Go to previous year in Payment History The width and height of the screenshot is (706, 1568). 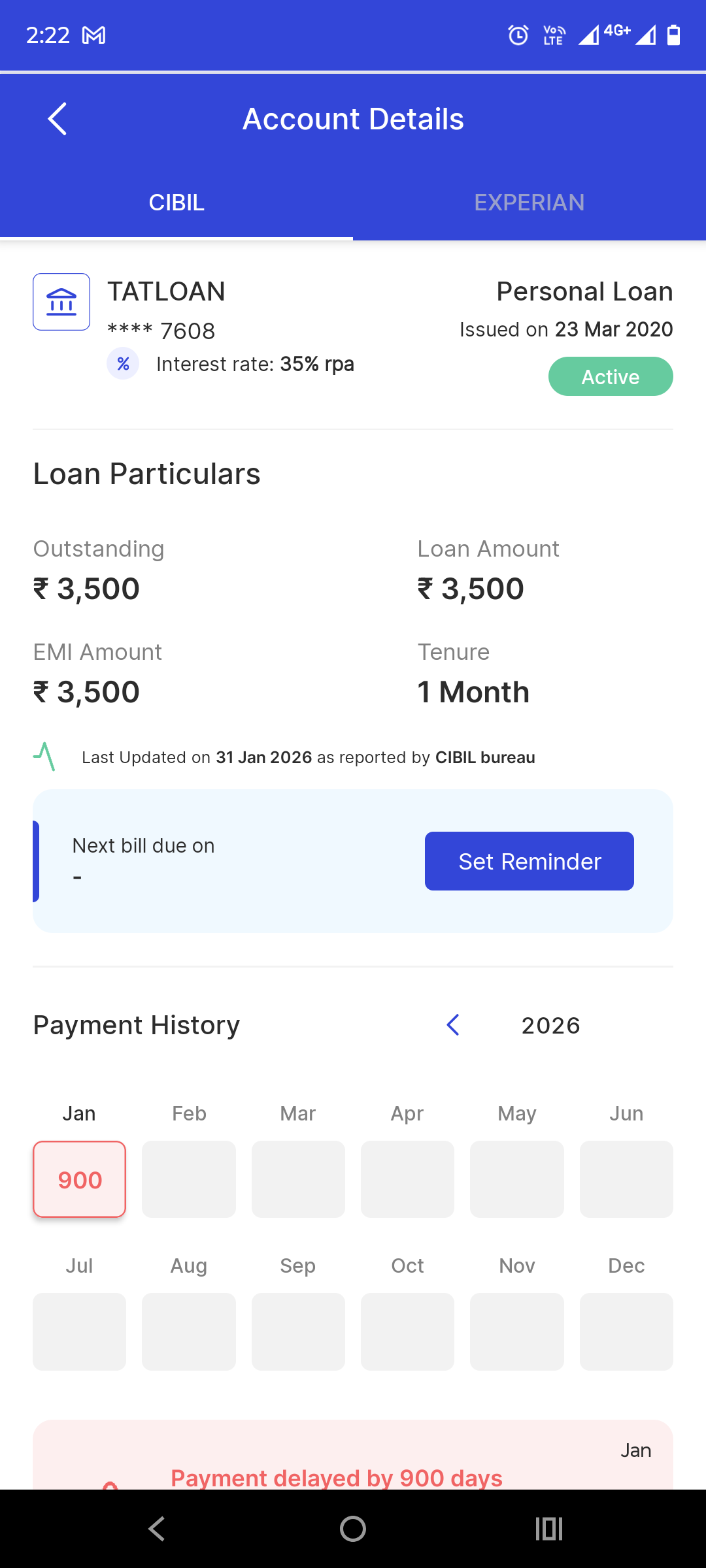click(x=452, y=1025)
